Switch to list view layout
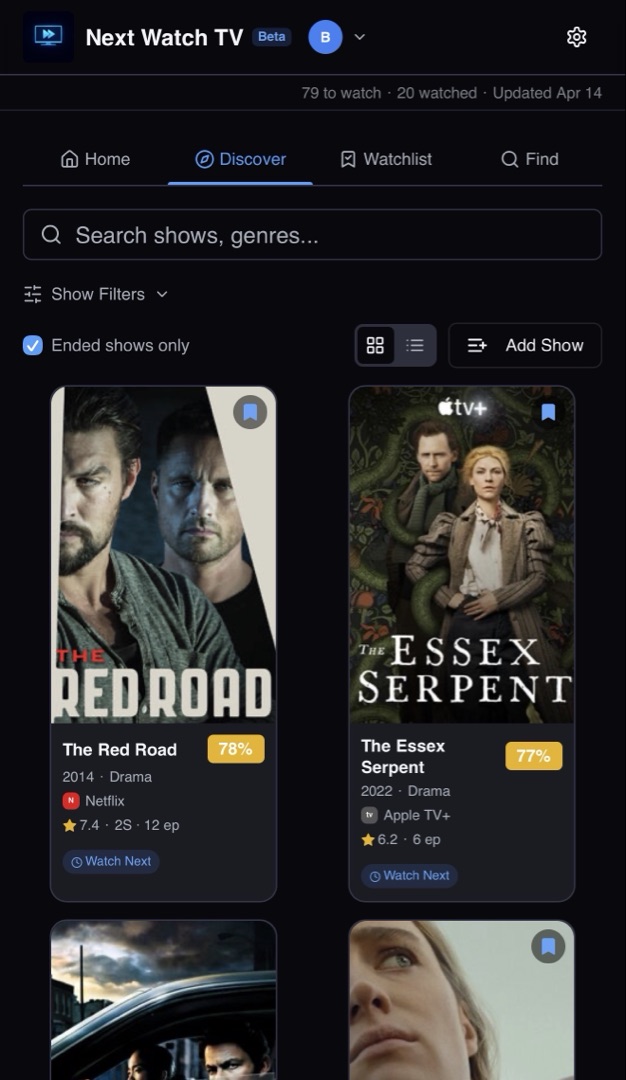This screenshot has height=1080, width=626. pos(415,345)
